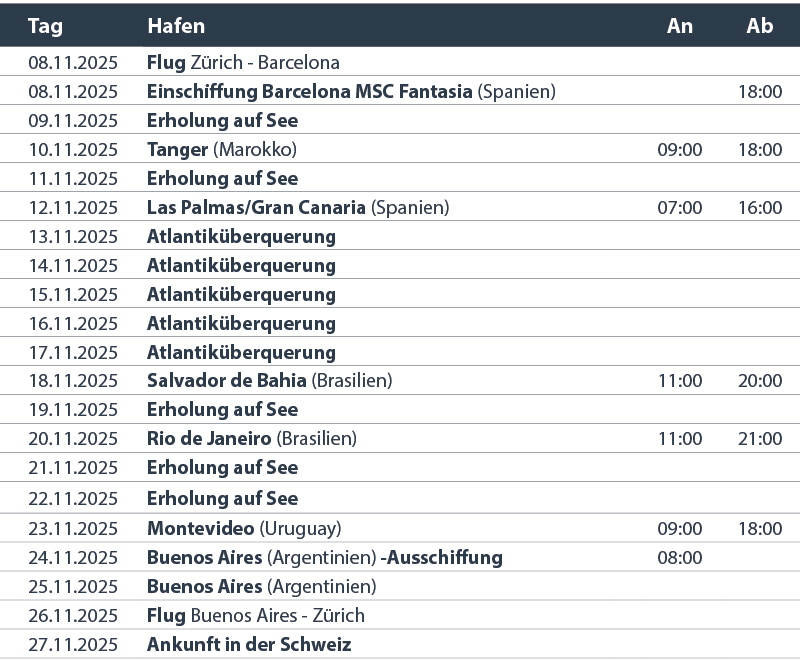Click Atlantiküberquerung on 17.11.2025
Screen dimensions: 800x661
(241, 353)
